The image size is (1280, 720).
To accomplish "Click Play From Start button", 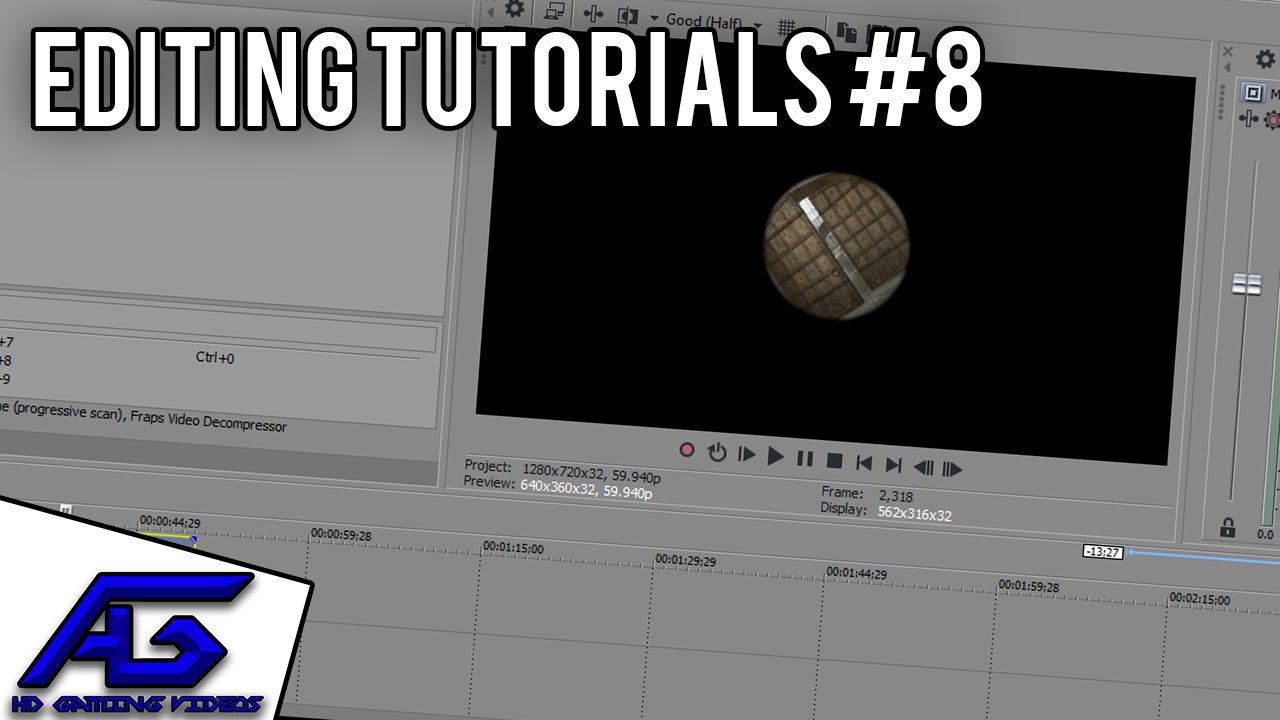I will click(x=746, y=454).
